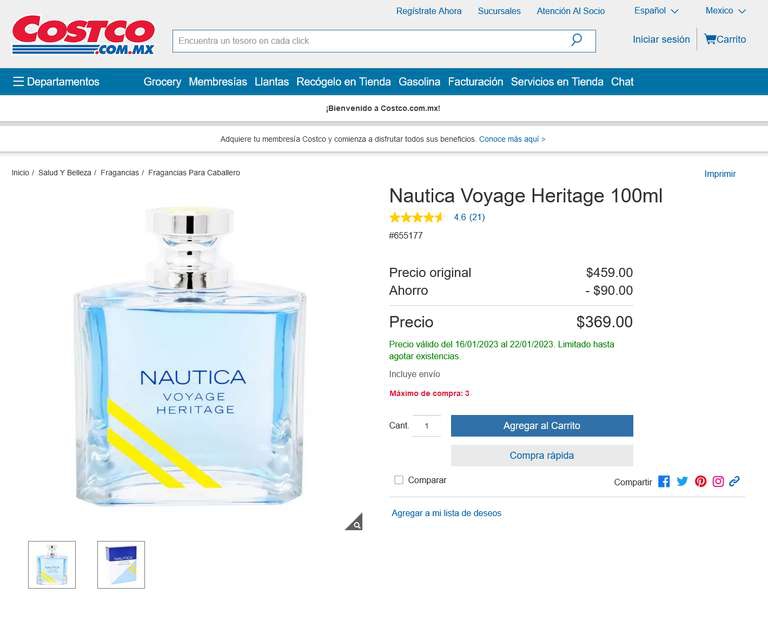Select the perfume box thumbnail
The height and width of the screenshot is (620, 768).
pos(121,565)
